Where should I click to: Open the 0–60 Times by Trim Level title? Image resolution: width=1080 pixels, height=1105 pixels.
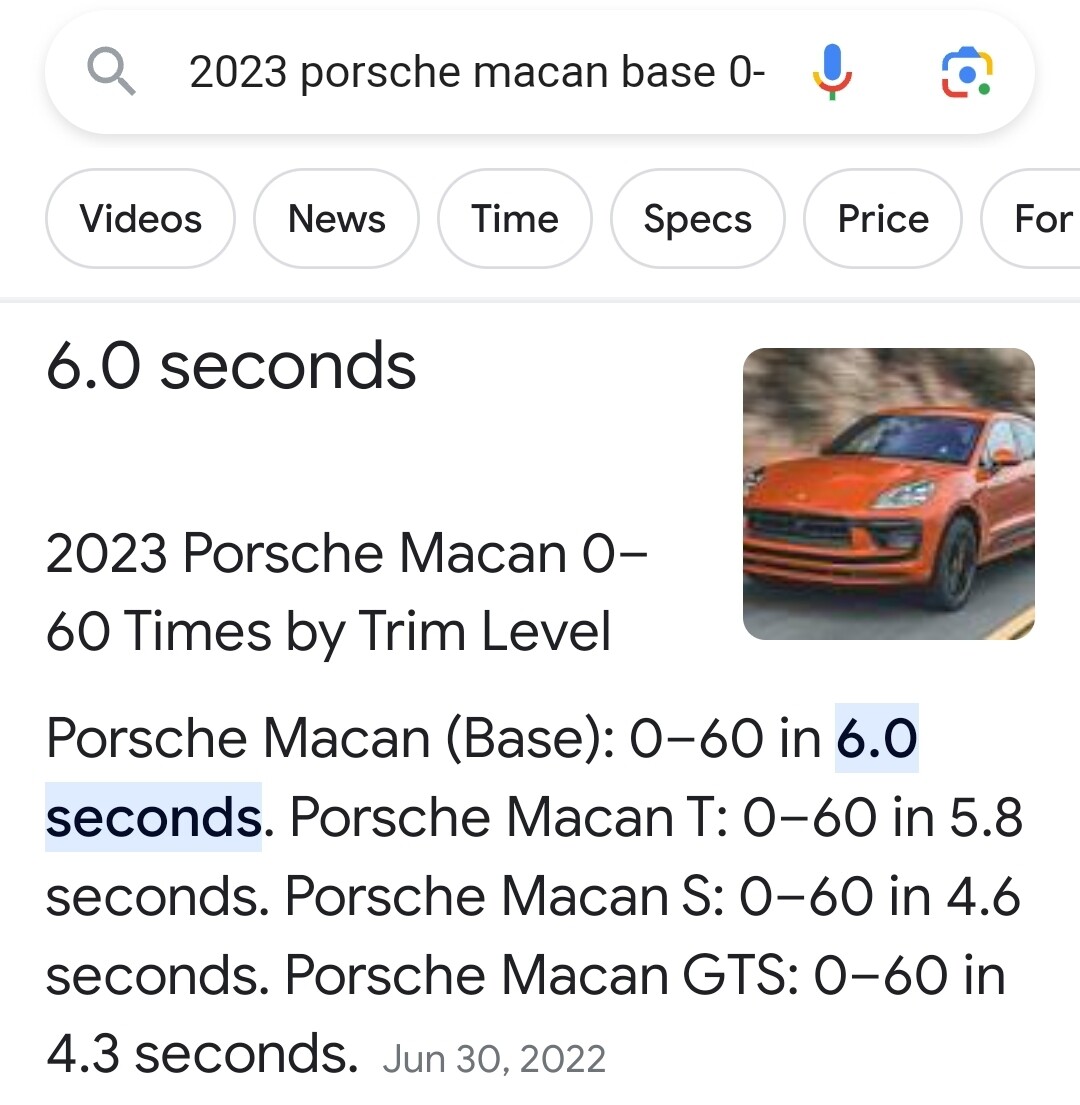(x=346, y=592)
